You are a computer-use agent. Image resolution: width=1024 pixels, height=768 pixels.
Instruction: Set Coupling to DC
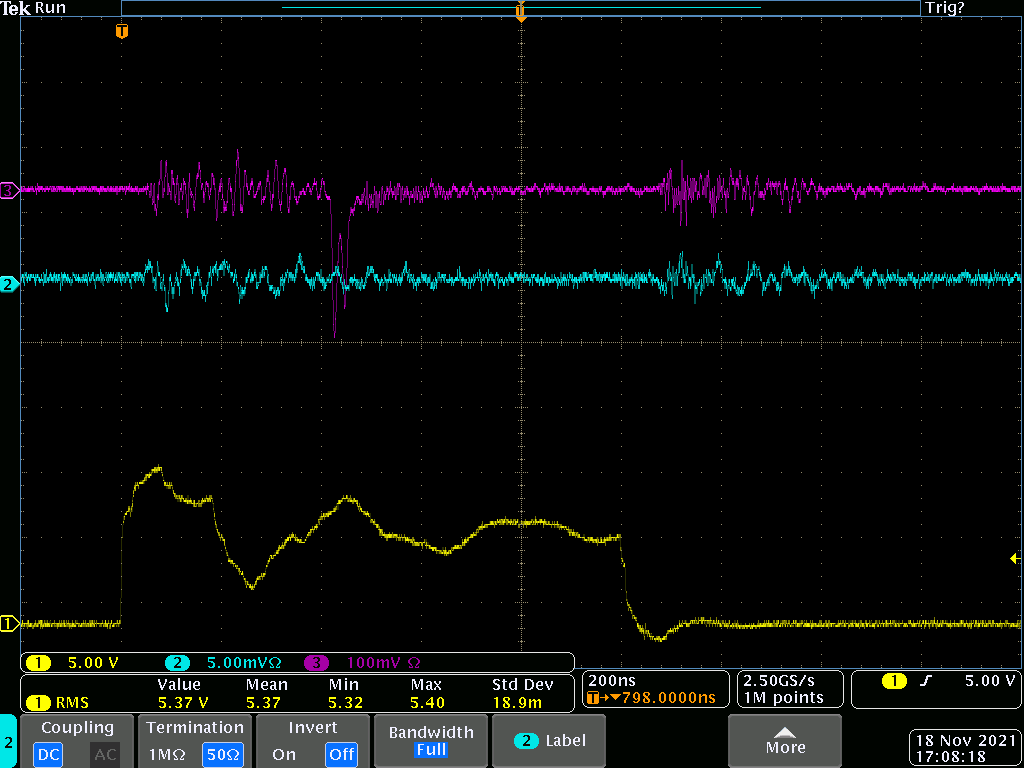tap(49, 754)
